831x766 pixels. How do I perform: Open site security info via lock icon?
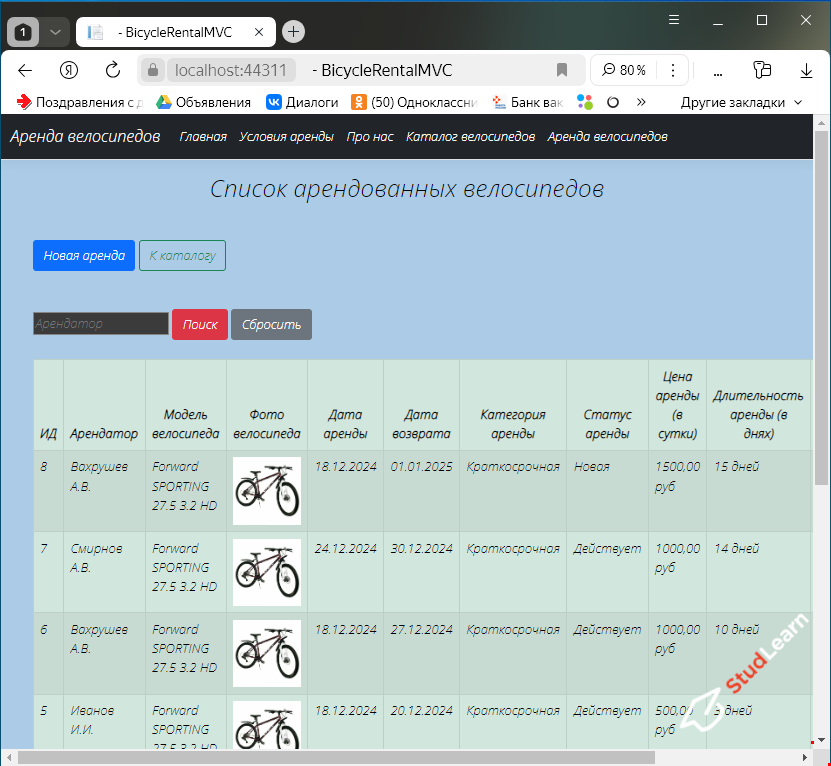click(151, 70)
